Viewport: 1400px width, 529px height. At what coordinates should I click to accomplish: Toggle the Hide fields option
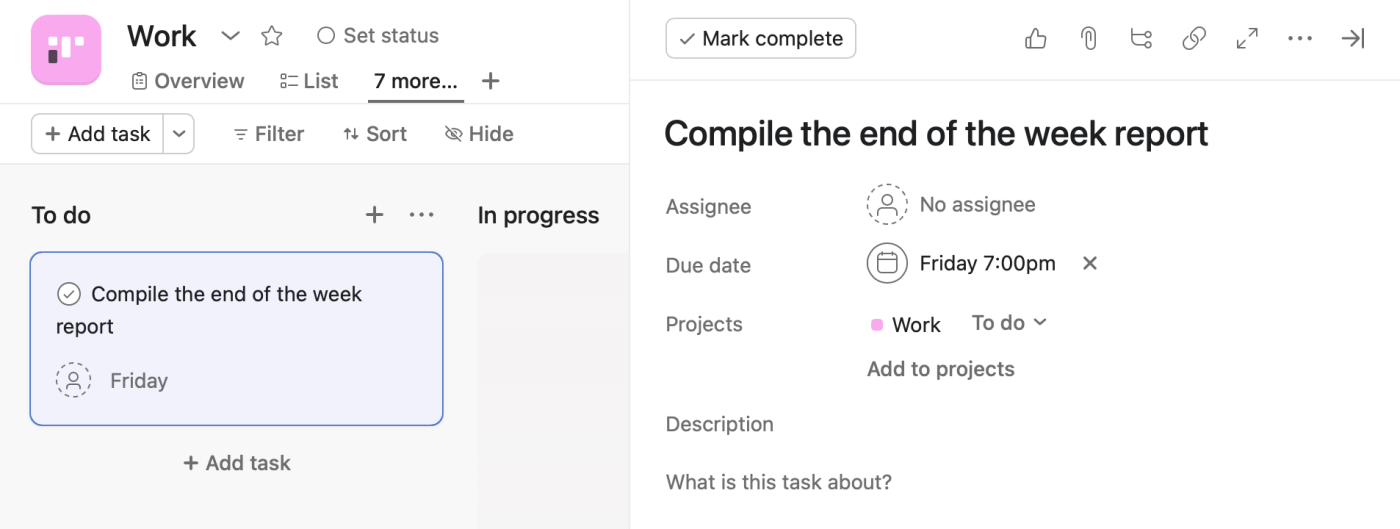click(x=479, y=134)
